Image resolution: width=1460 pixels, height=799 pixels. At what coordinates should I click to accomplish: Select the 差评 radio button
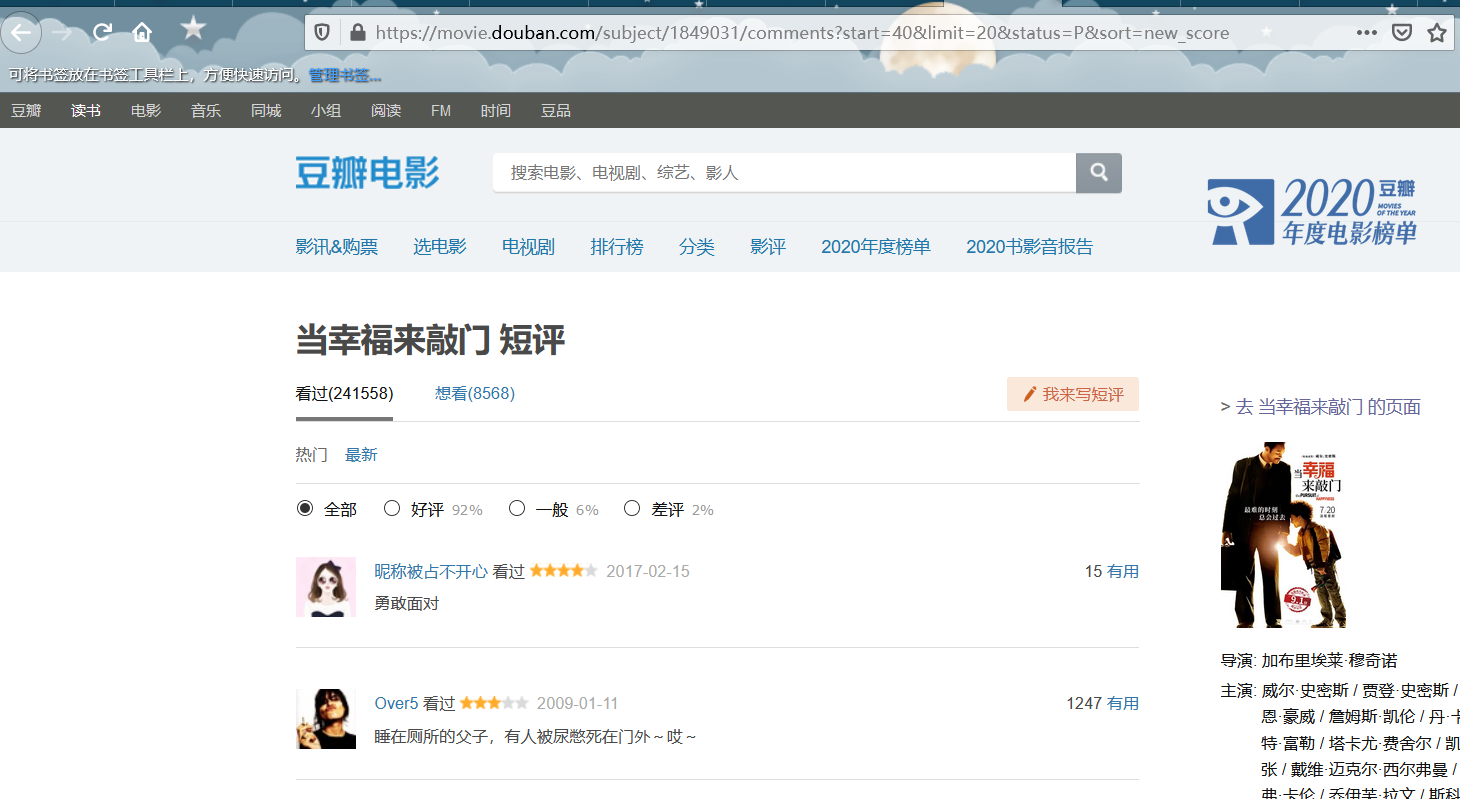(x=632, y=508)
